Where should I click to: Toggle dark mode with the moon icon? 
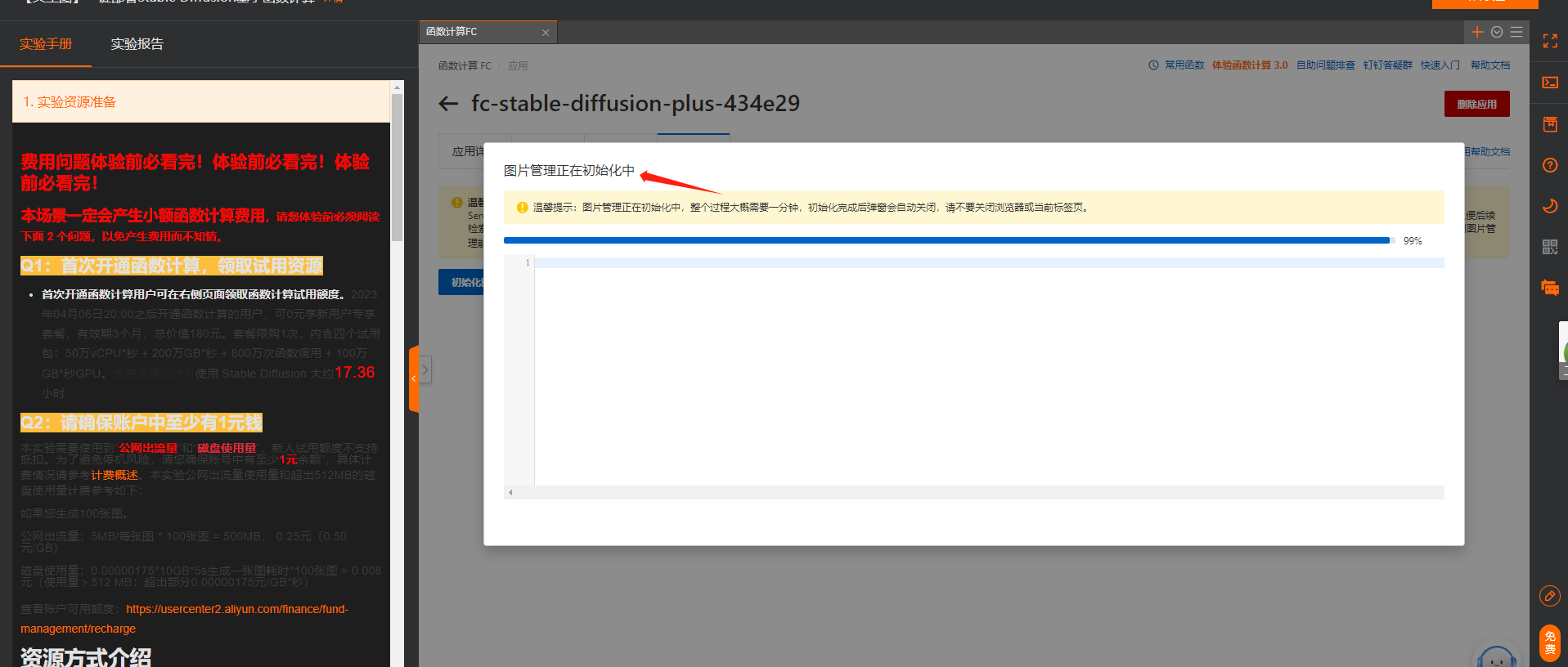[x=1550, y=206]
